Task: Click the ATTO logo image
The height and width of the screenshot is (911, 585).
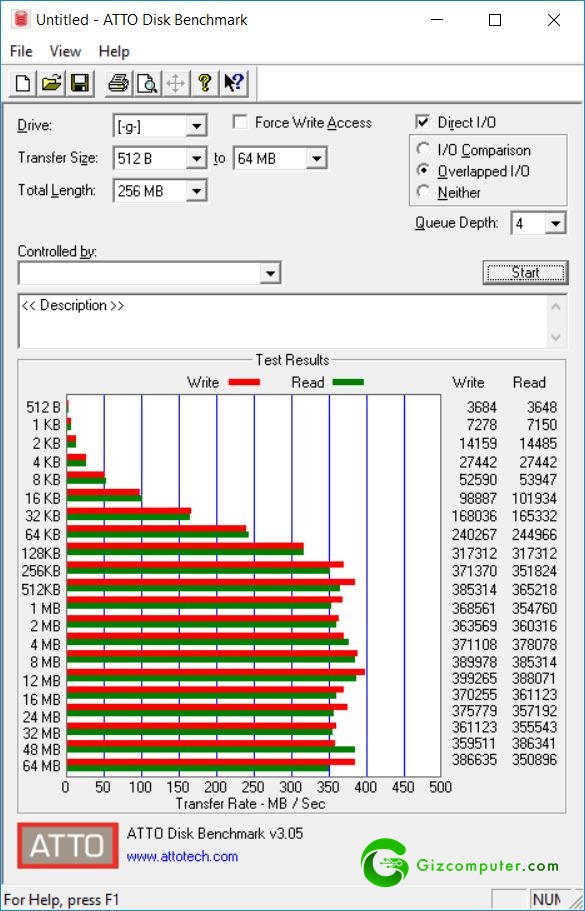Action: click(x=68, y=845)
